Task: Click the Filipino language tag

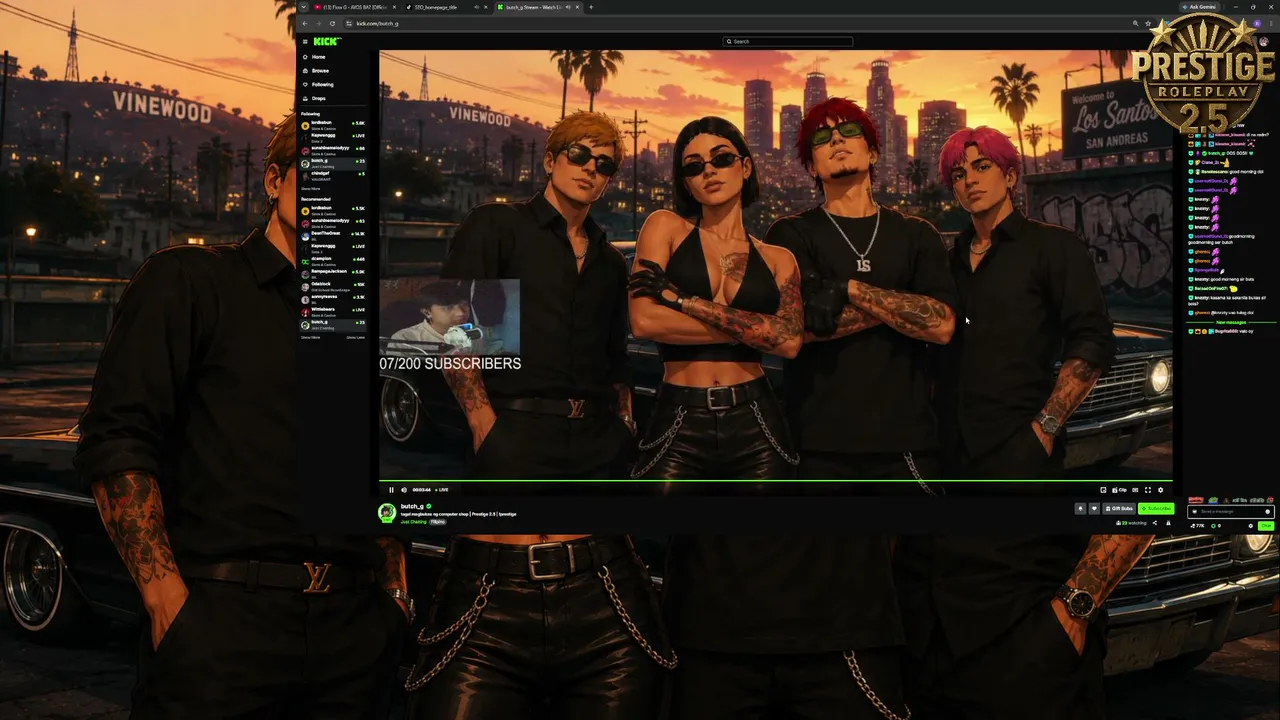Action: point(438,522)
